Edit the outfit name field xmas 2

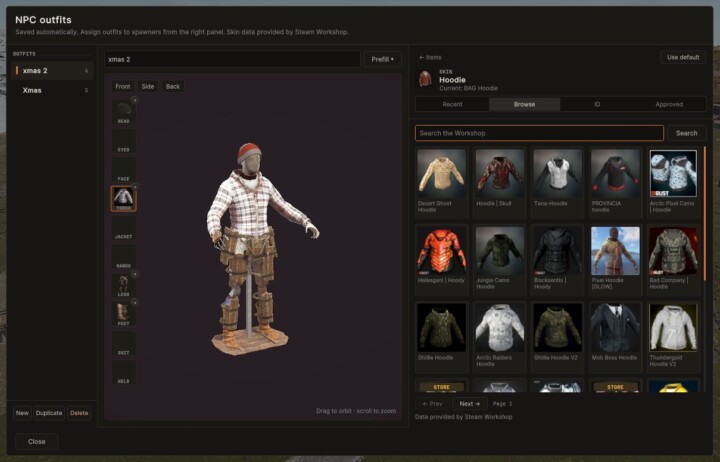click(x=232, y=59)
